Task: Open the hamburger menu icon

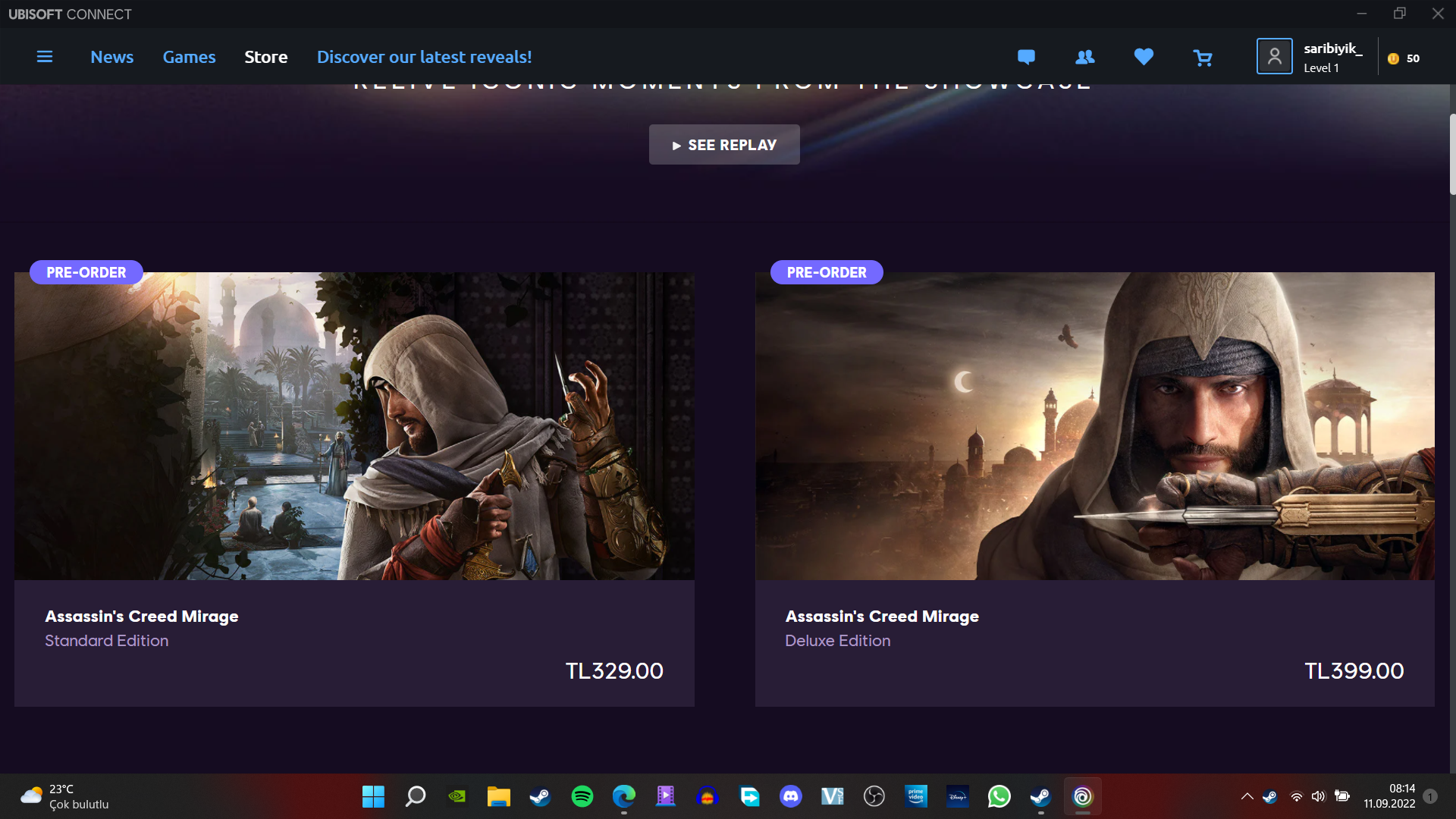Action: tap(45, 57)
